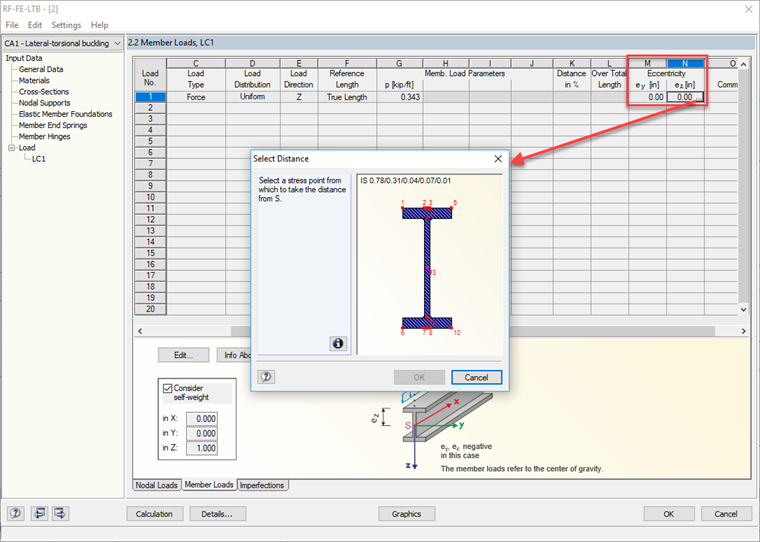Click the table's scroll left arrow
The width and height of the screenshot is (760, 542).
point(140,331)
